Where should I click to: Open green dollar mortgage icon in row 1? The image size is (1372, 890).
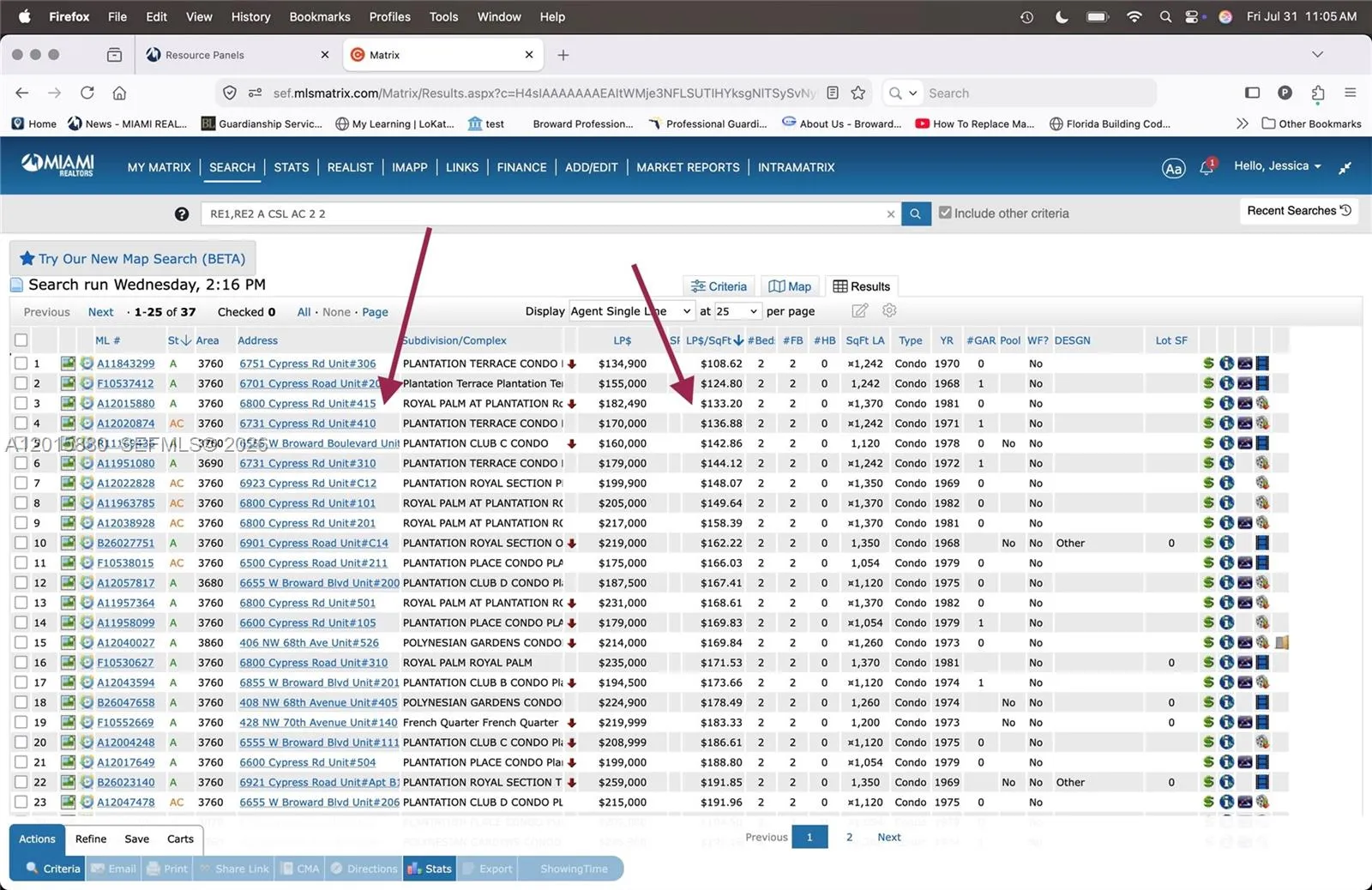click(1208, 364)
